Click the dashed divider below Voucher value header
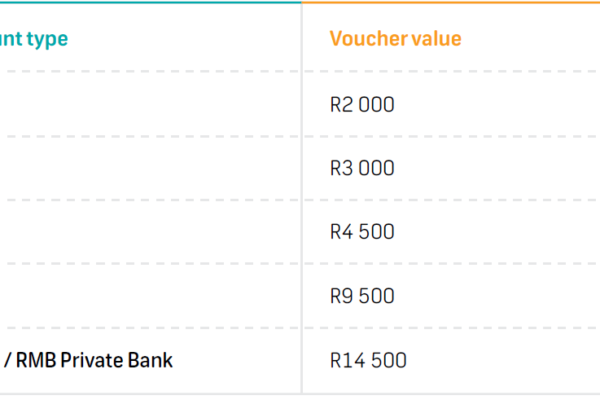 [x=450, y=72]
